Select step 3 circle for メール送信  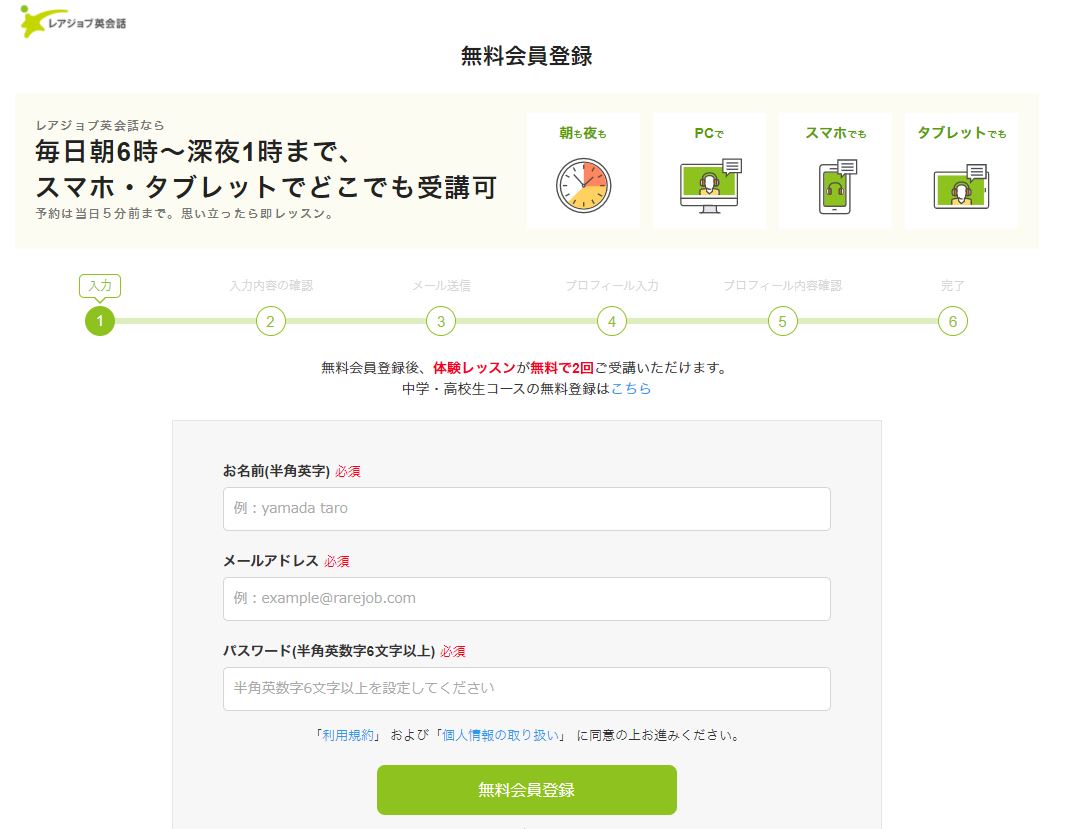(441, 321)
